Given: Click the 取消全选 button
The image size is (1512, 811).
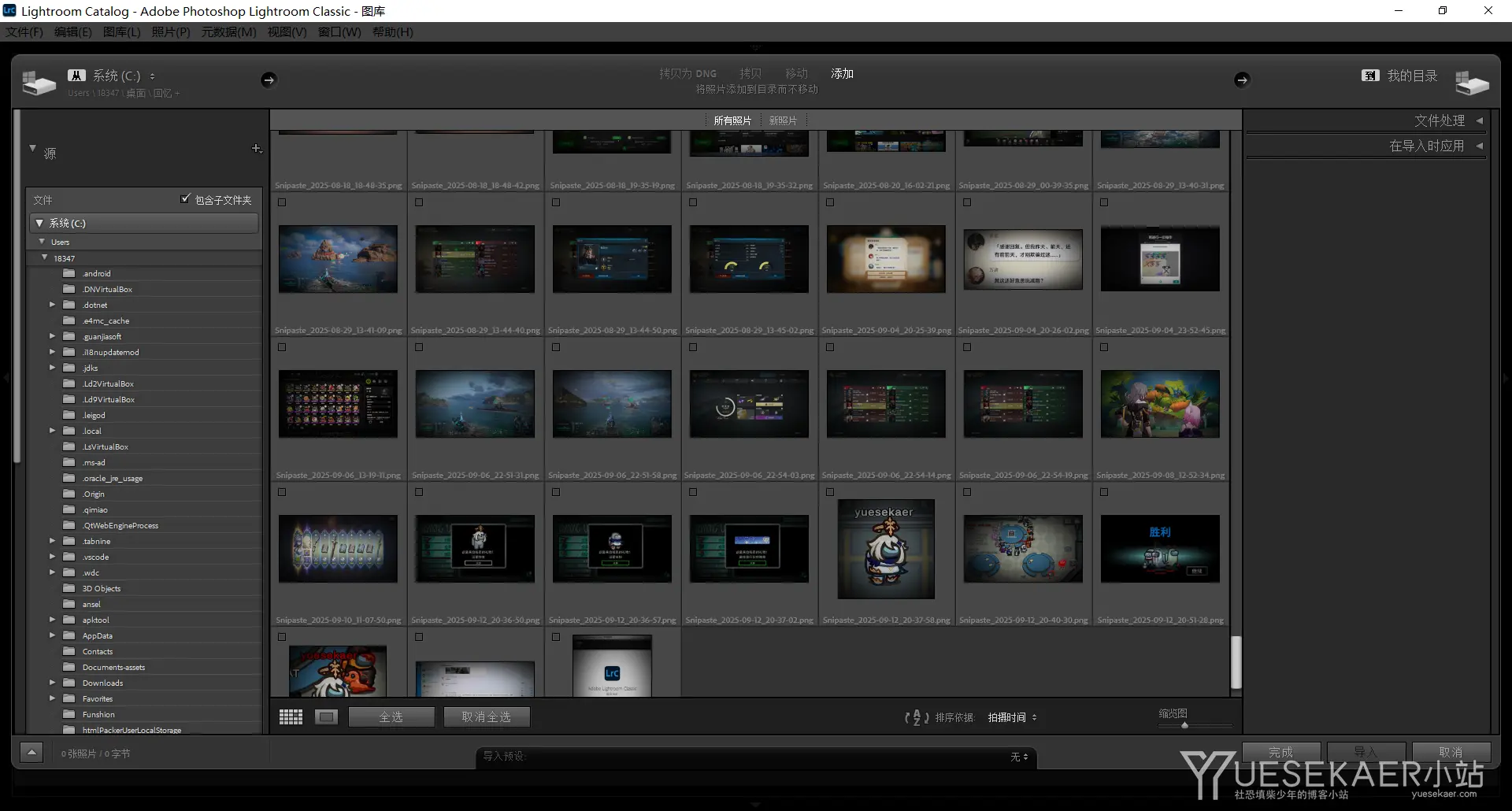Looking at the screenshot, I should (487, 717).
